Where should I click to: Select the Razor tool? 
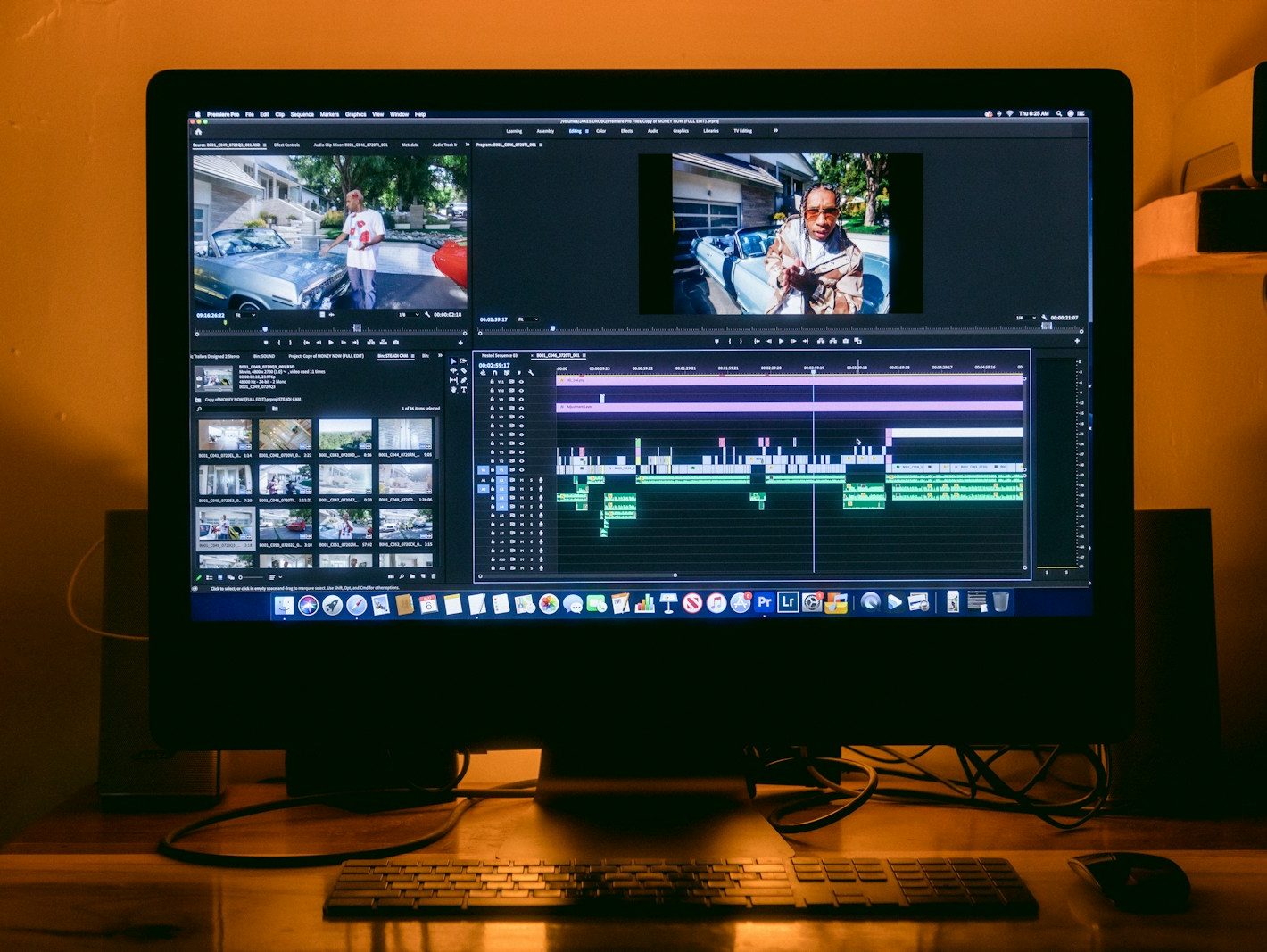tap(464, 371)
